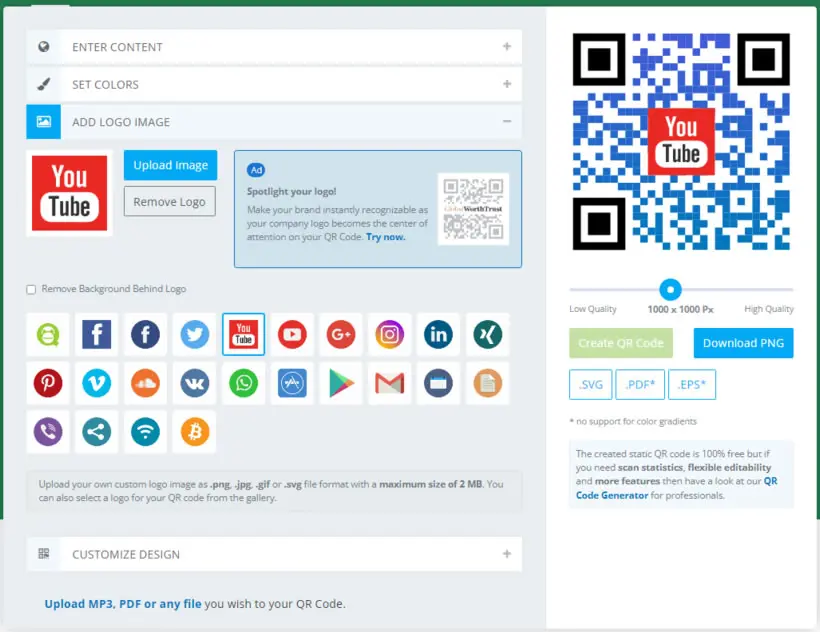This screenshot has height=632, width=820.
Task: Choose the Bitcoin logo icon
Action: click(195, 432)
